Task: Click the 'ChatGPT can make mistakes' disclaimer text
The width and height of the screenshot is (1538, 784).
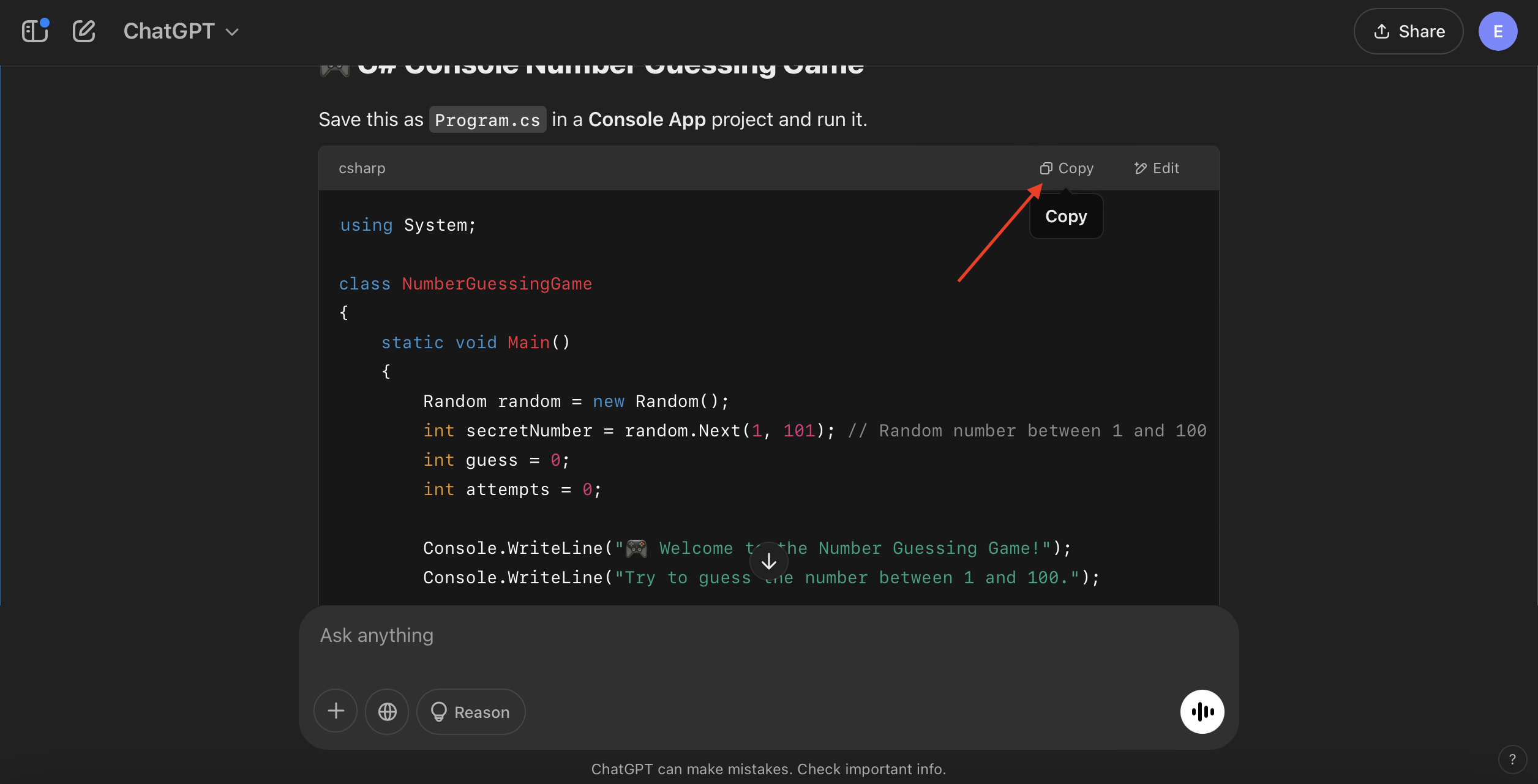Action: click(x=769, y=769)
